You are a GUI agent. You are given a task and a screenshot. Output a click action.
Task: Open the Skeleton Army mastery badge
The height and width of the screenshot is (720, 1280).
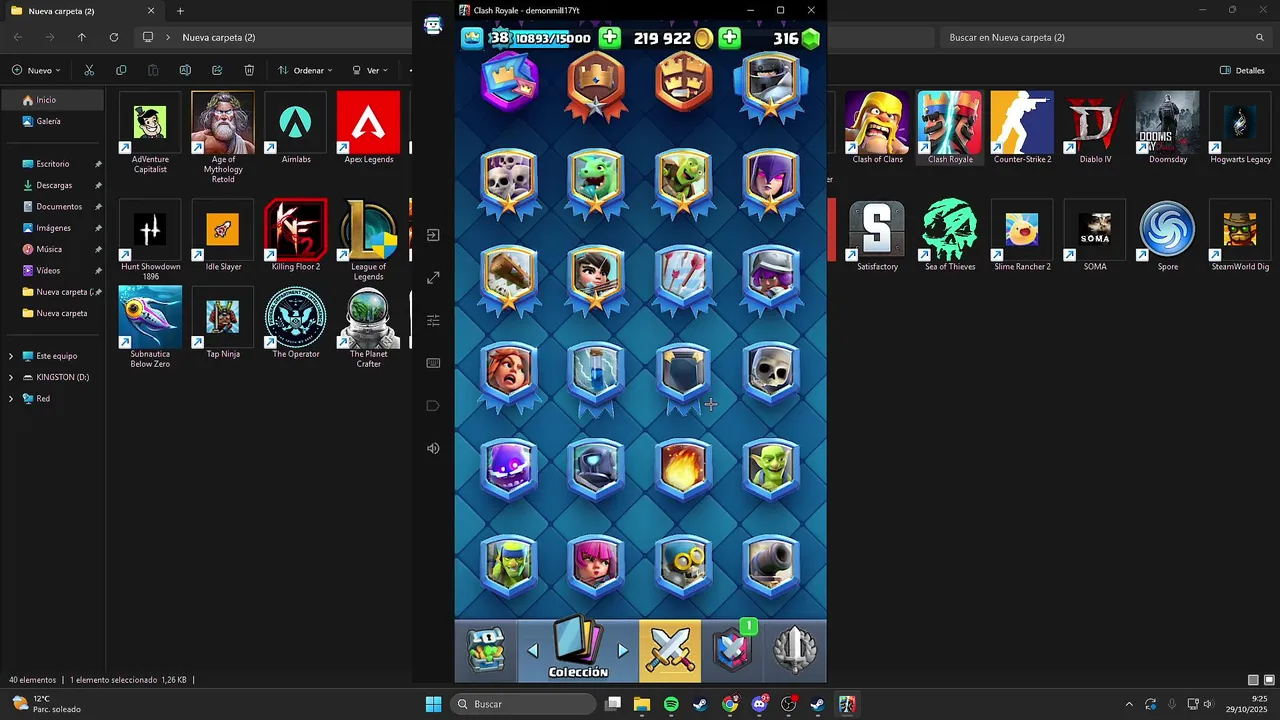point(509,184)
